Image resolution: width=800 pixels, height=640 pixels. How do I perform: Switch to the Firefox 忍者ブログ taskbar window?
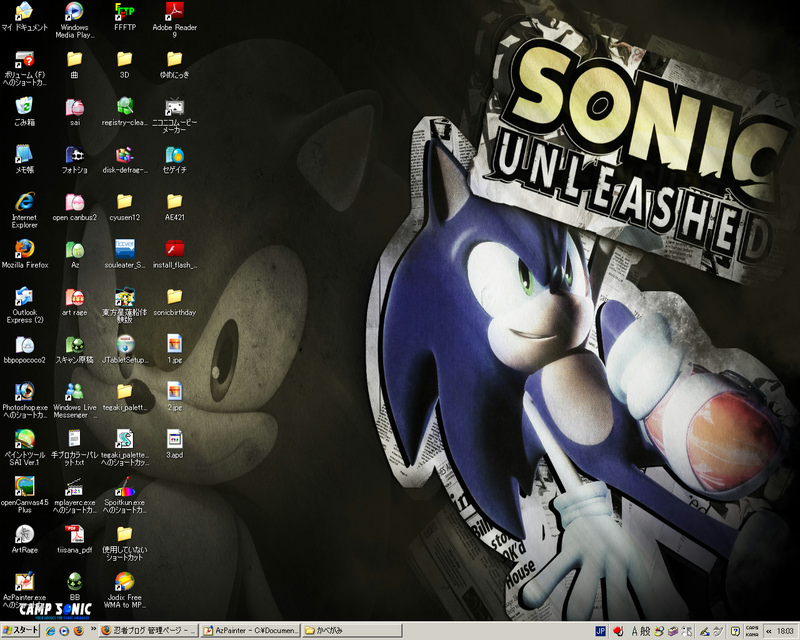click(x=148, y=631)
